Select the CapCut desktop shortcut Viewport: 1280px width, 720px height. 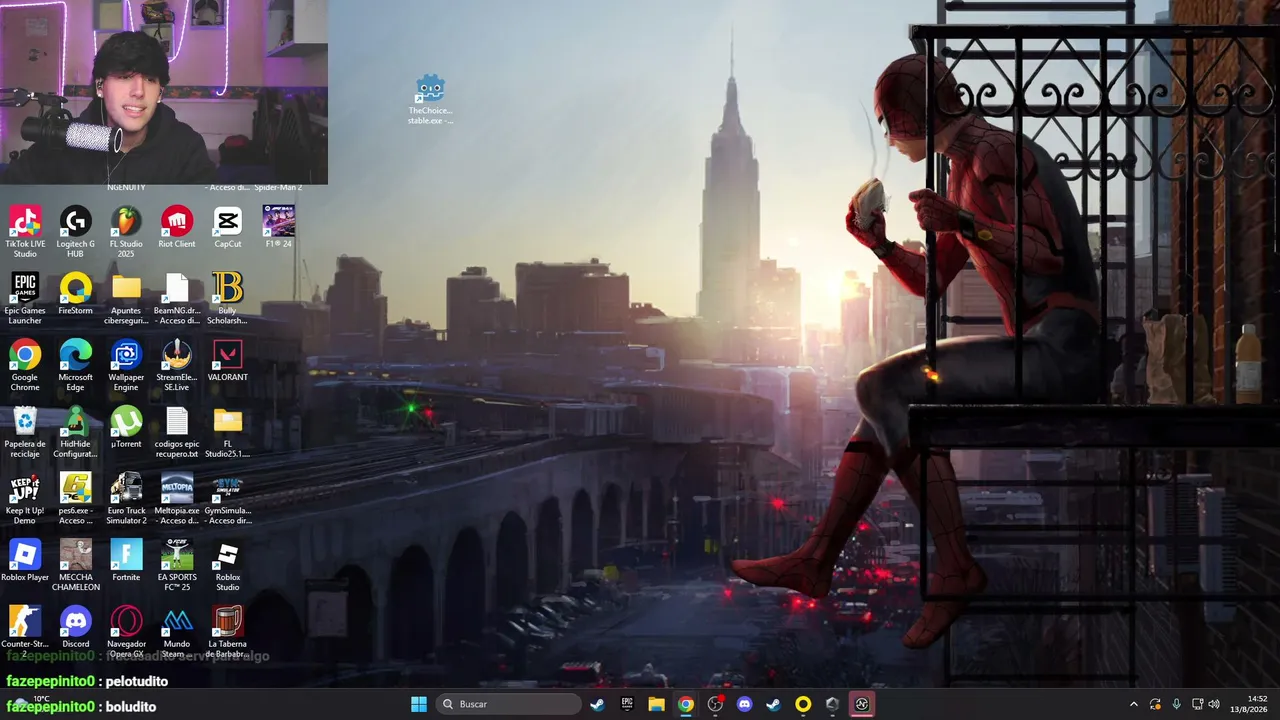[x=228, y=227]
